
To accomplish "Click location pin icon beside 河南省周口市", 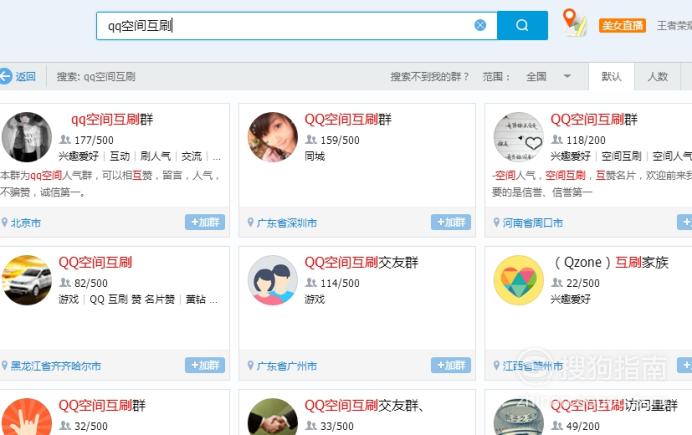I will (496, 222).
